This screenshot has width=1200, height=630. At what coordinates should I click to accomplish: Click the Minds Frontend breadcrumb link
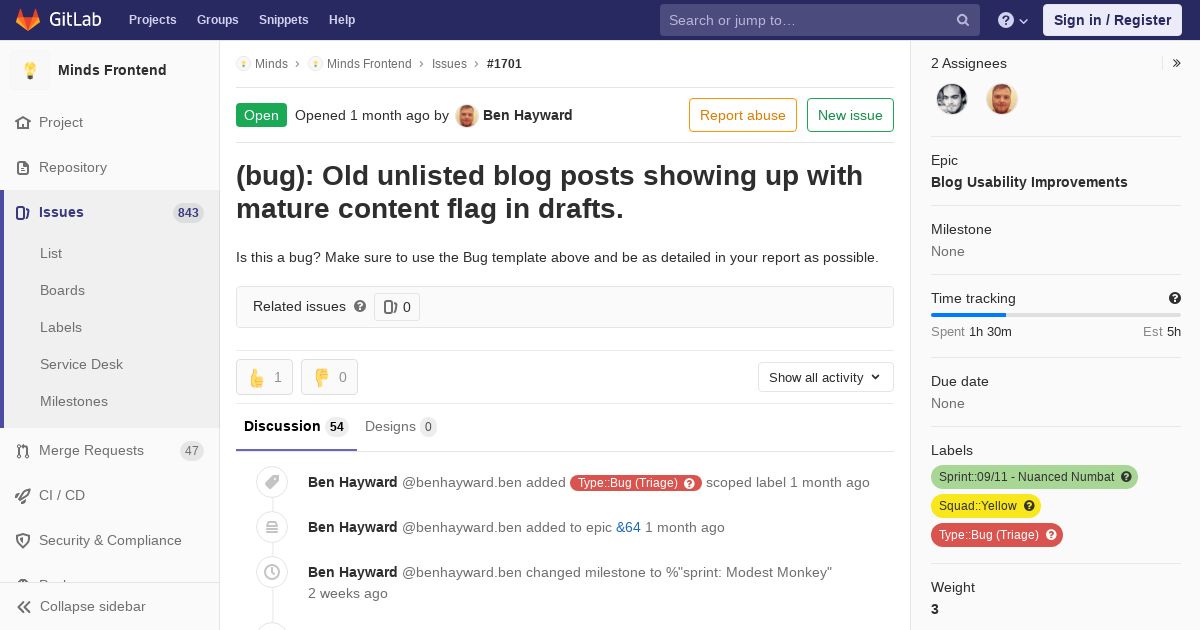click(x=369, y=63)
